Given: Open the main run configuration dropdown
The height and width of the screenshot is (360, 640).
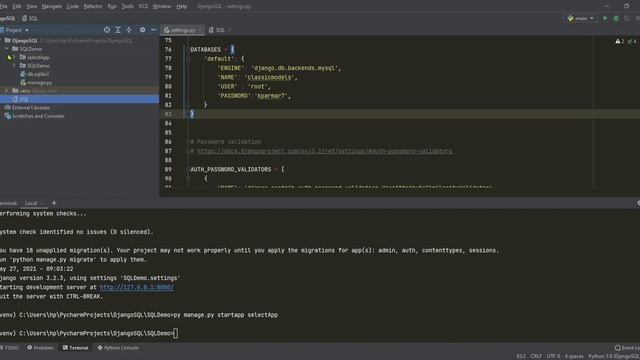Looking at the screenshot, I should click(x=581, y=18).
